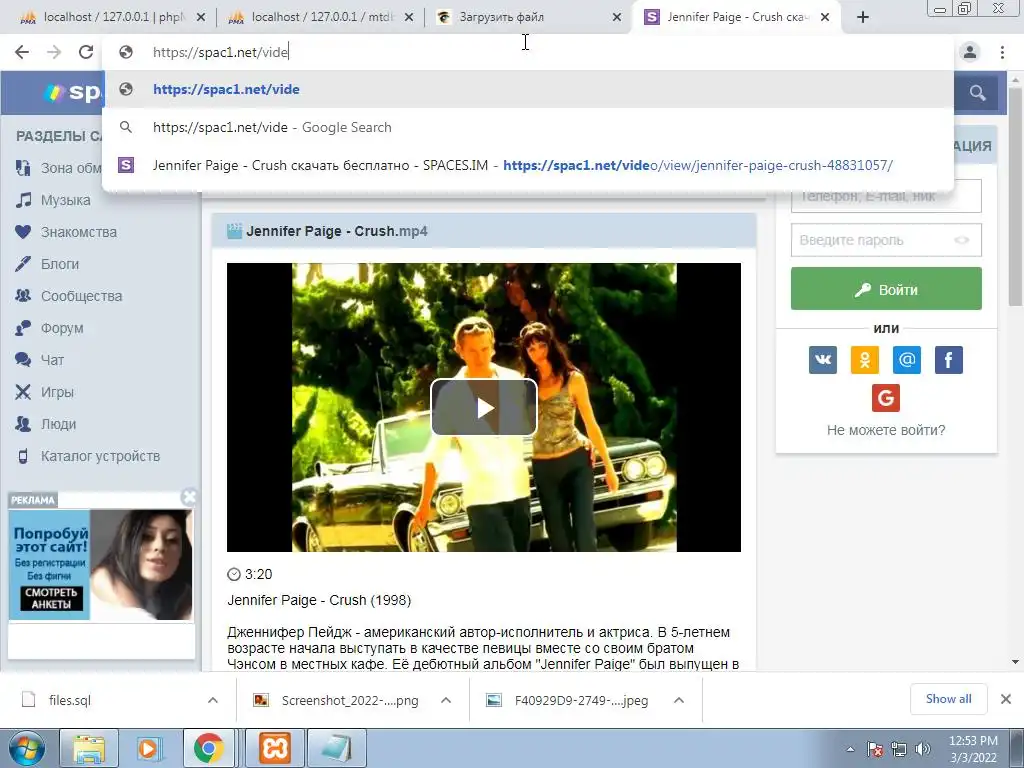1024x768 pixels.
Task: Click the browser Forward arrow
Action: click(x=54, y=52)
